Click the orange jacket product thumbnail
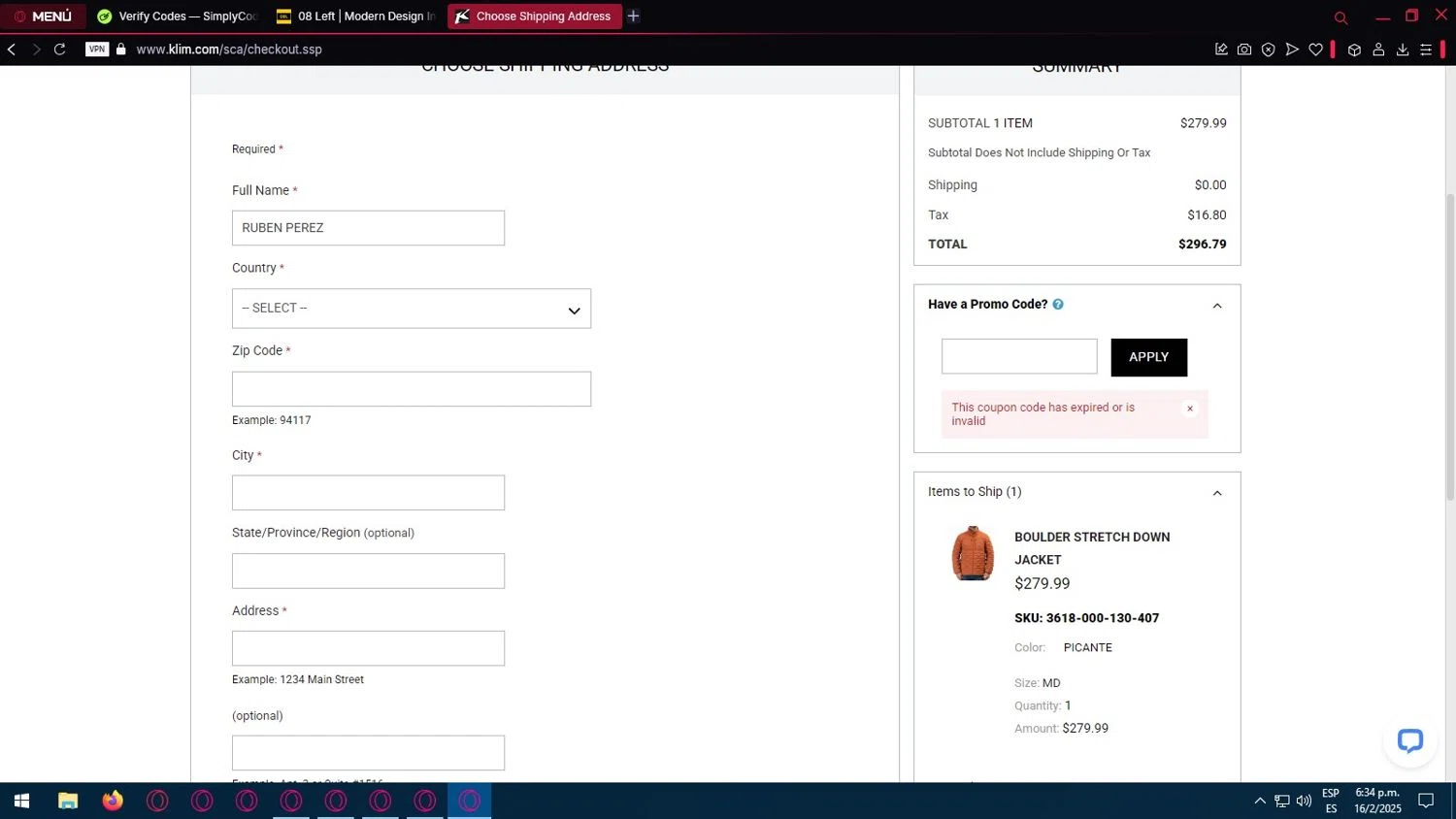The width and height of the screenshot is (1456, 819). tap(973, 554)
